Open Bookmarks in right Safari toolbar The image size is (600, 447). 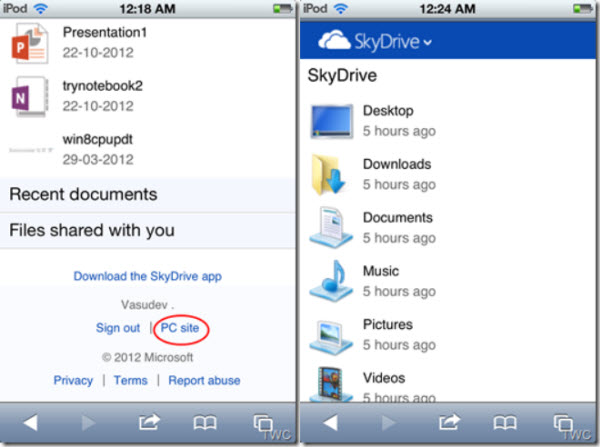coord(505,423)
